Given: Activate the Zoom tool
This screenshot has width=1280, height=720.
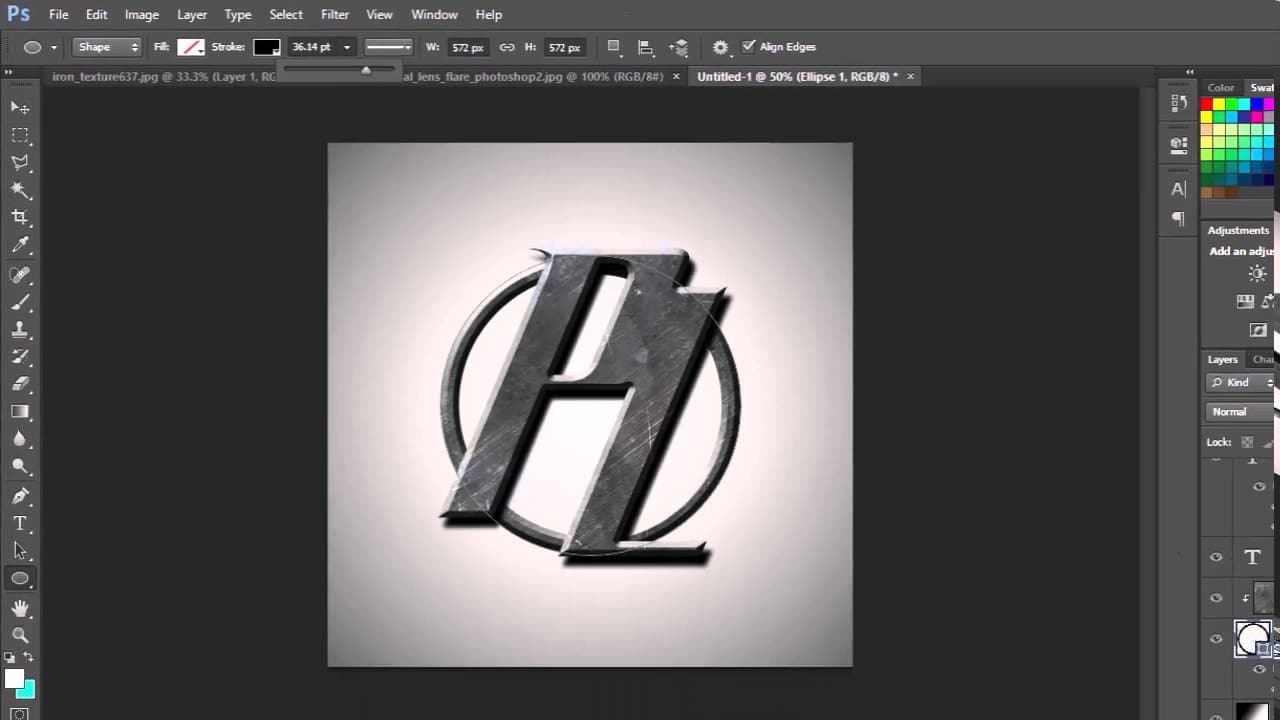Looking at the screenshot, I should pyautogui.click(x=20, y=635).
